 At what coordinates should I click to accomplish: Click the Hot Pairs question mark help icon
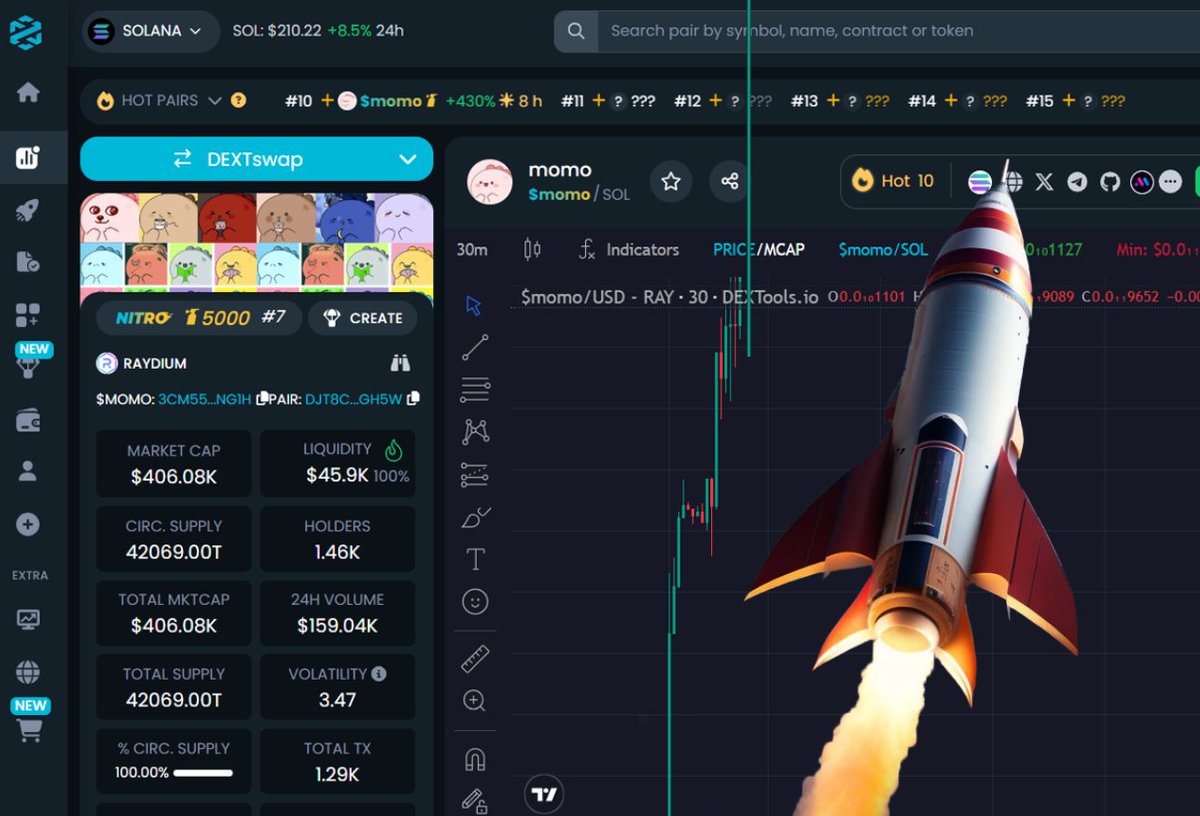238,100
